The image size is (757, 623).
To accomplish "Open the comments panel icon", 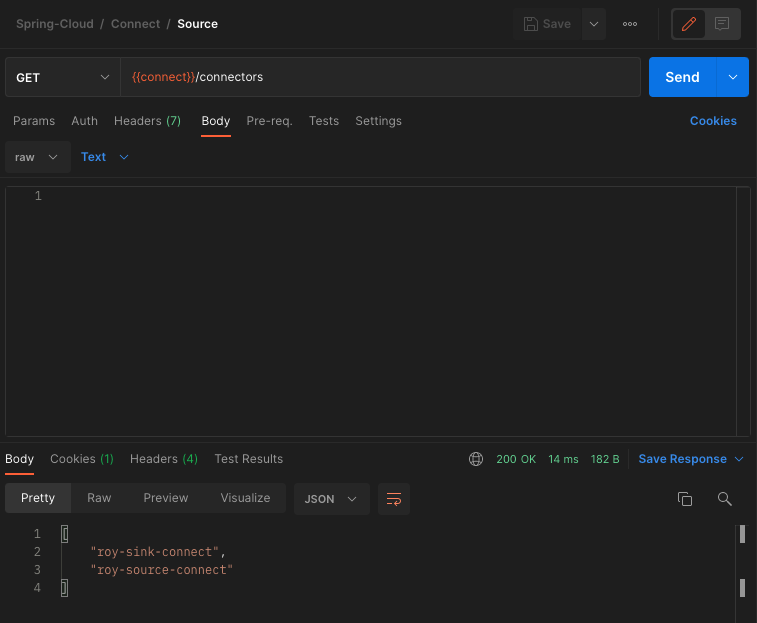I will pos(722,24).
